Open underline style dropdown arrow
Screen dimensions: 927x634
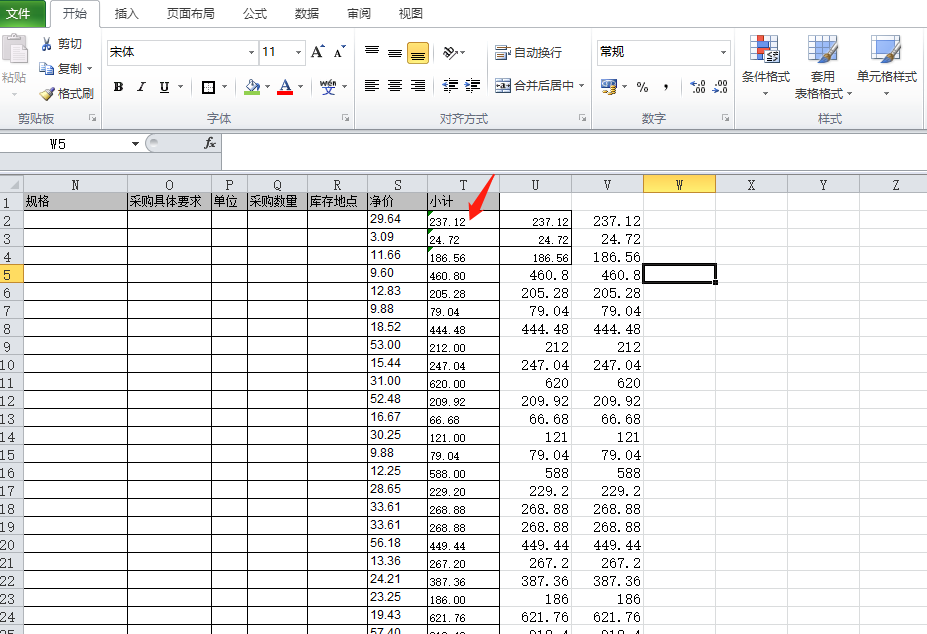click(x=180, y=87)
